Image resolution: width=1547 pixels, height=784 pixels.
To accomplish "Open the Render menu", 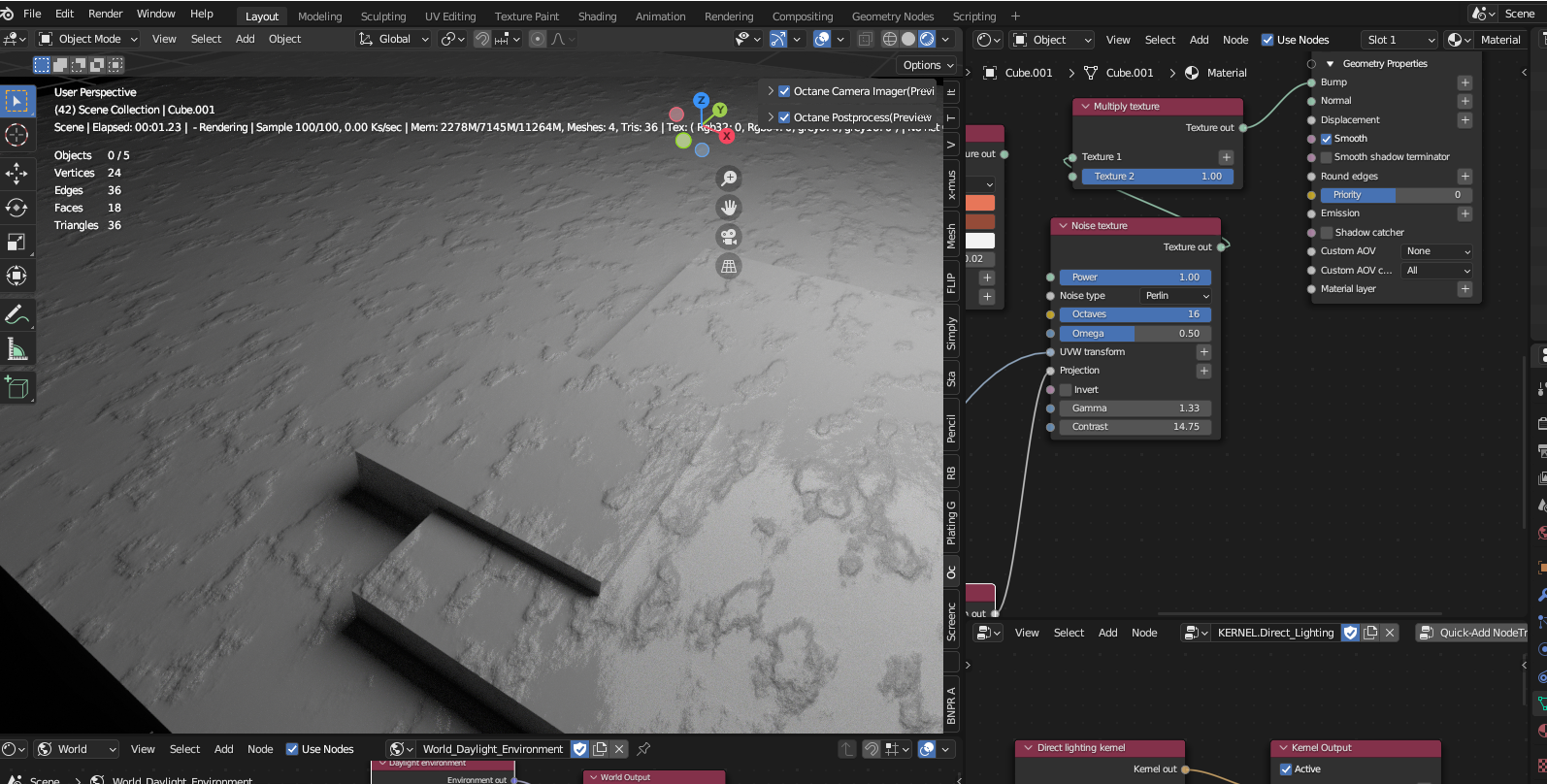I will coord(105,14).
